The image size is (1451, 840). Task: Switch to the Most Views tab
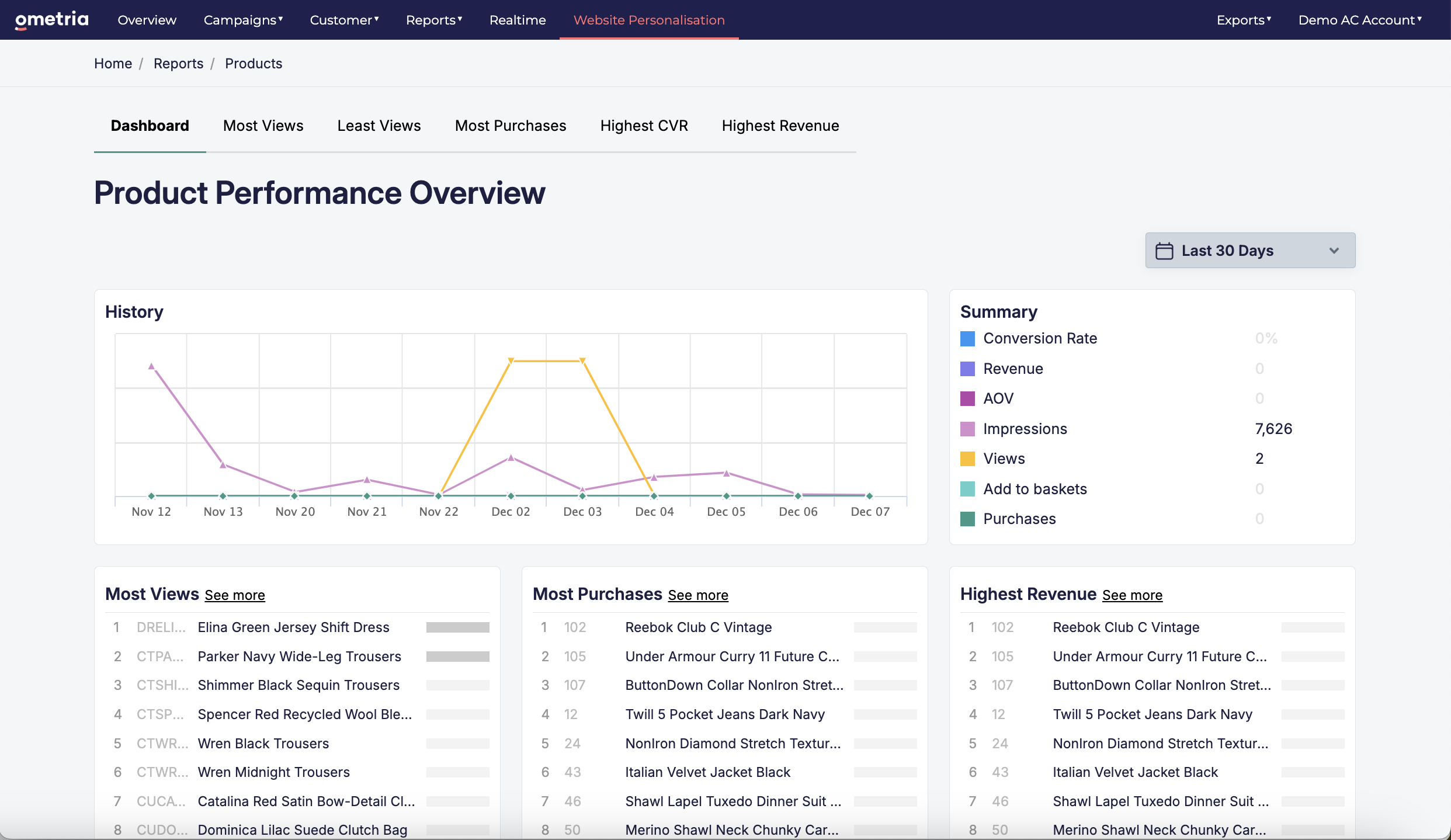coord(263,126)
